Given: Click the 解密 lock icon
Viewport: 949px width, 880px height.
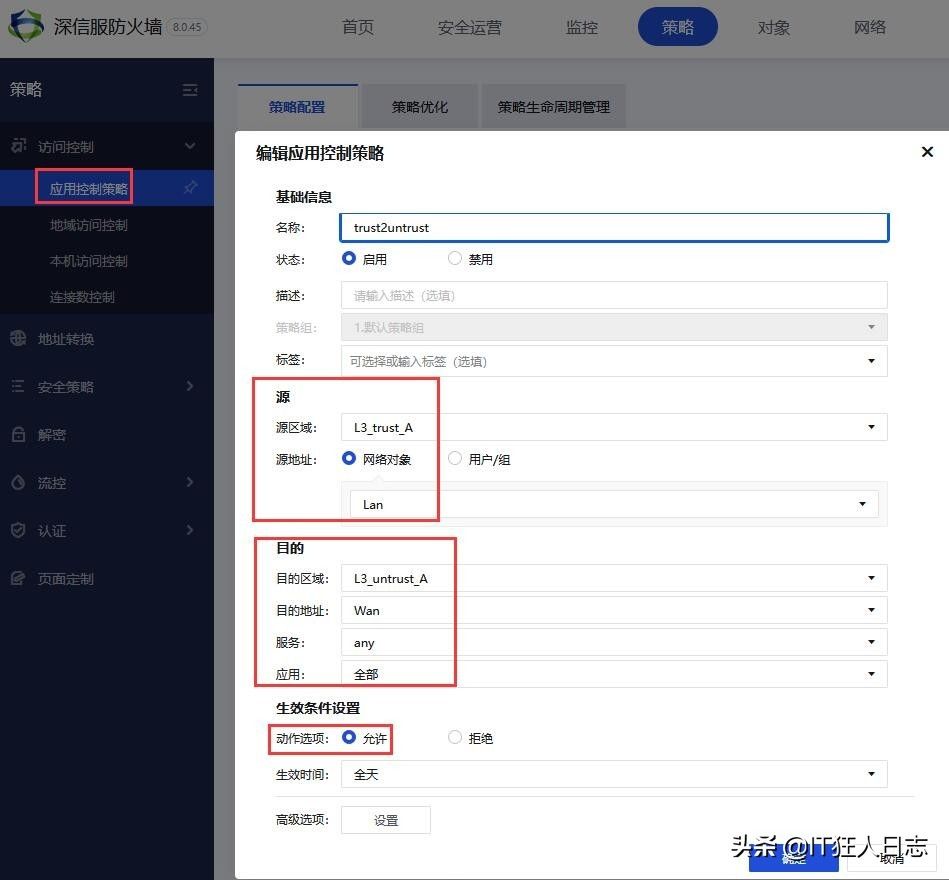Looking at the screenshot, I should coord(18,434).
